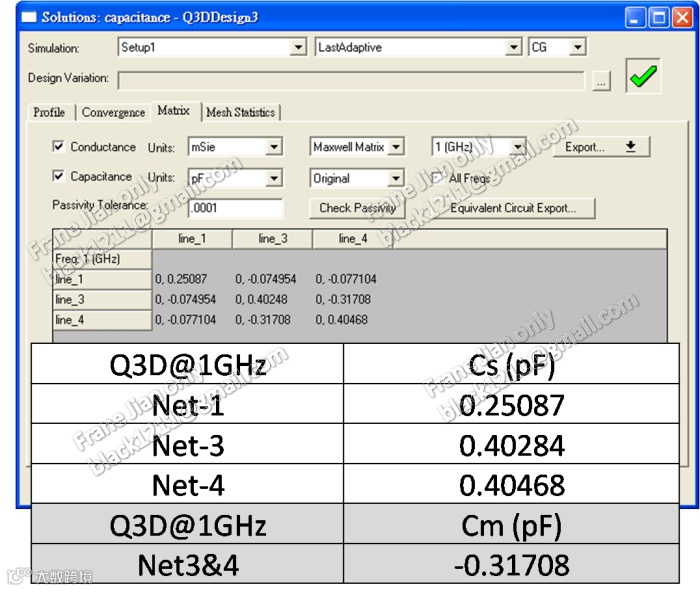Image resolution: width=700 pixels, height=591 pixels.
Task: Toggle the Conductance checkbox
Action: [58, 146]
